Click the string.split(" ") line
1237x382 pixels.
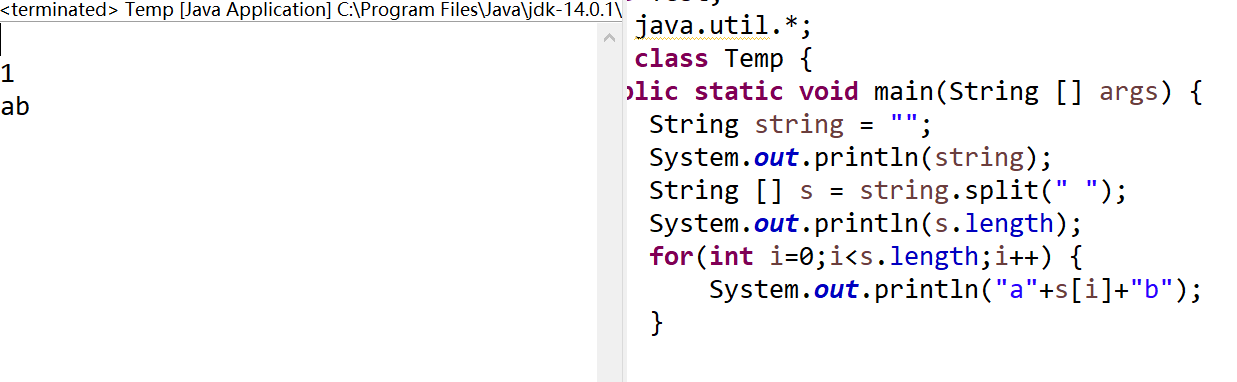[x=888, y=190]
